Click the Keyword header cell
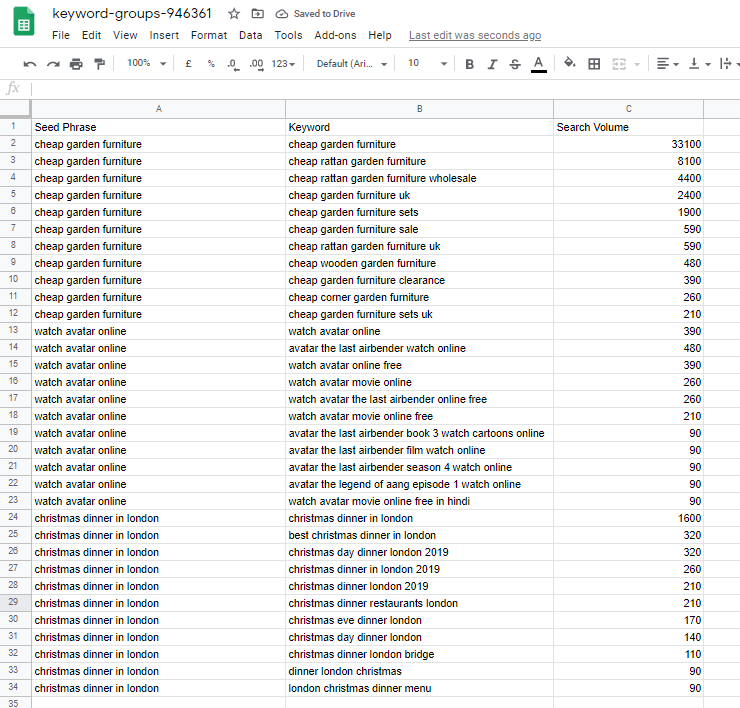This screenshot has height=708, width=740. tap(420, 127)
